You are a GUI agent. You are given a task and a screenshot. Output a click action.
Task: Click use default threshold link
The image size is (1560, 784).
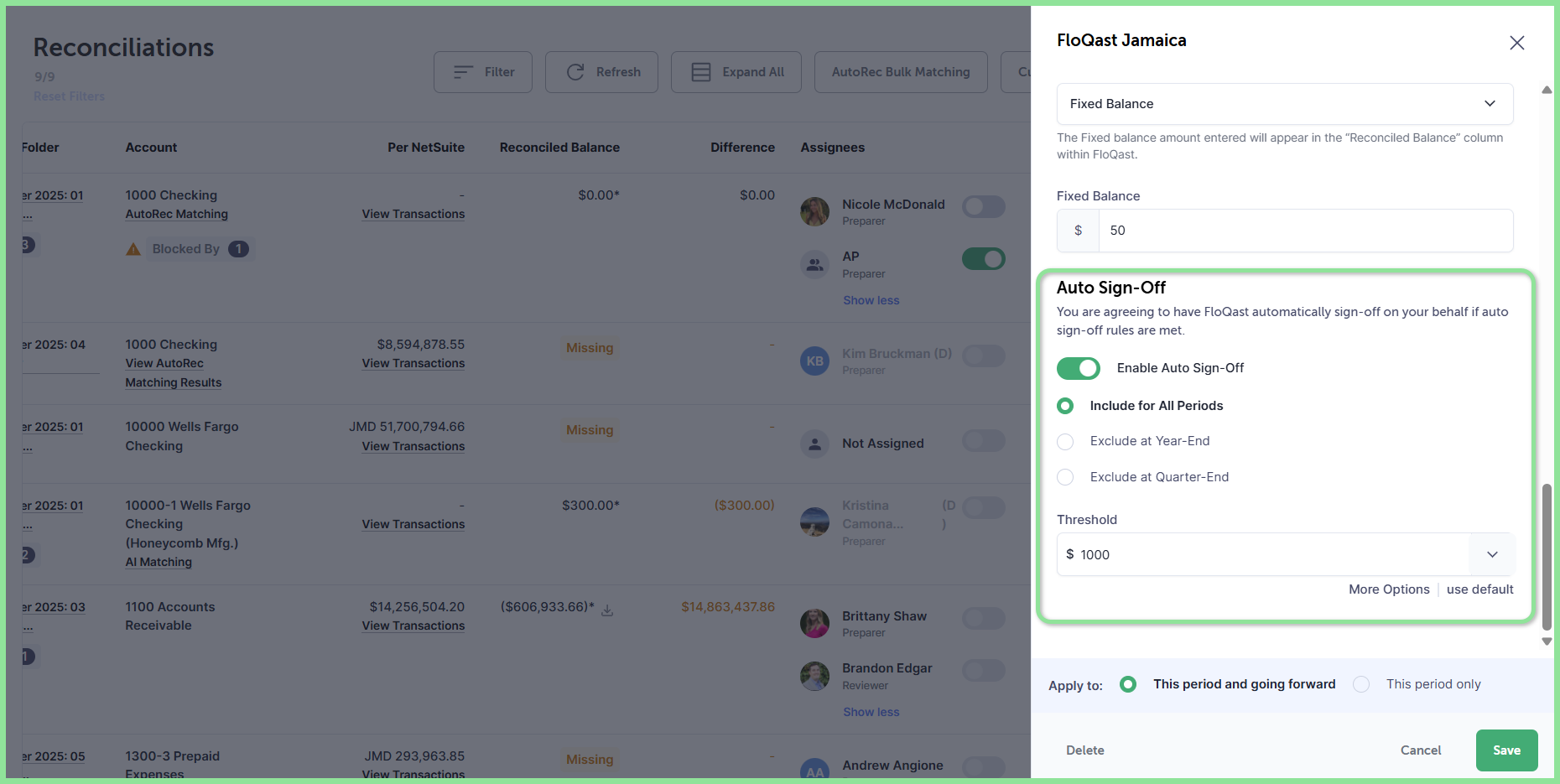click(x=1479, y=589)
